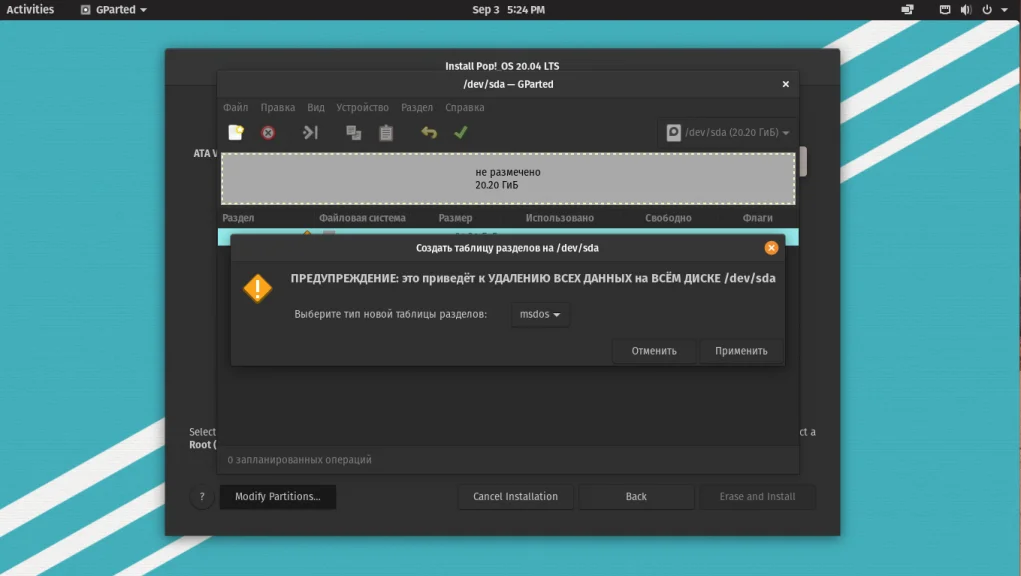
Task: Click the new partition toolbar icon
Action: click(x=236, y=133)
